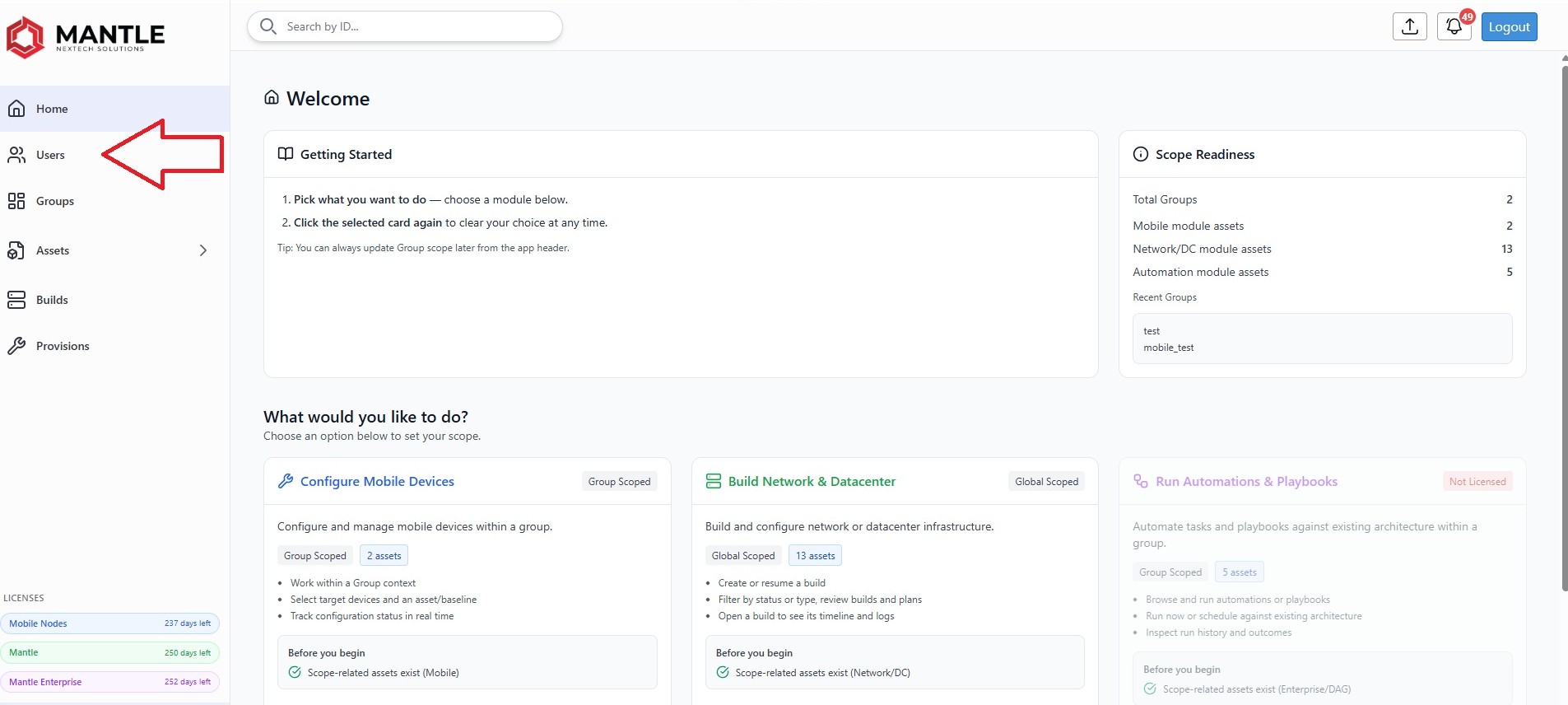Screen dimensions: 1568x705
Task: Click the Automation module assets row
Action: pyautogui.click(x=1322, y=272)
